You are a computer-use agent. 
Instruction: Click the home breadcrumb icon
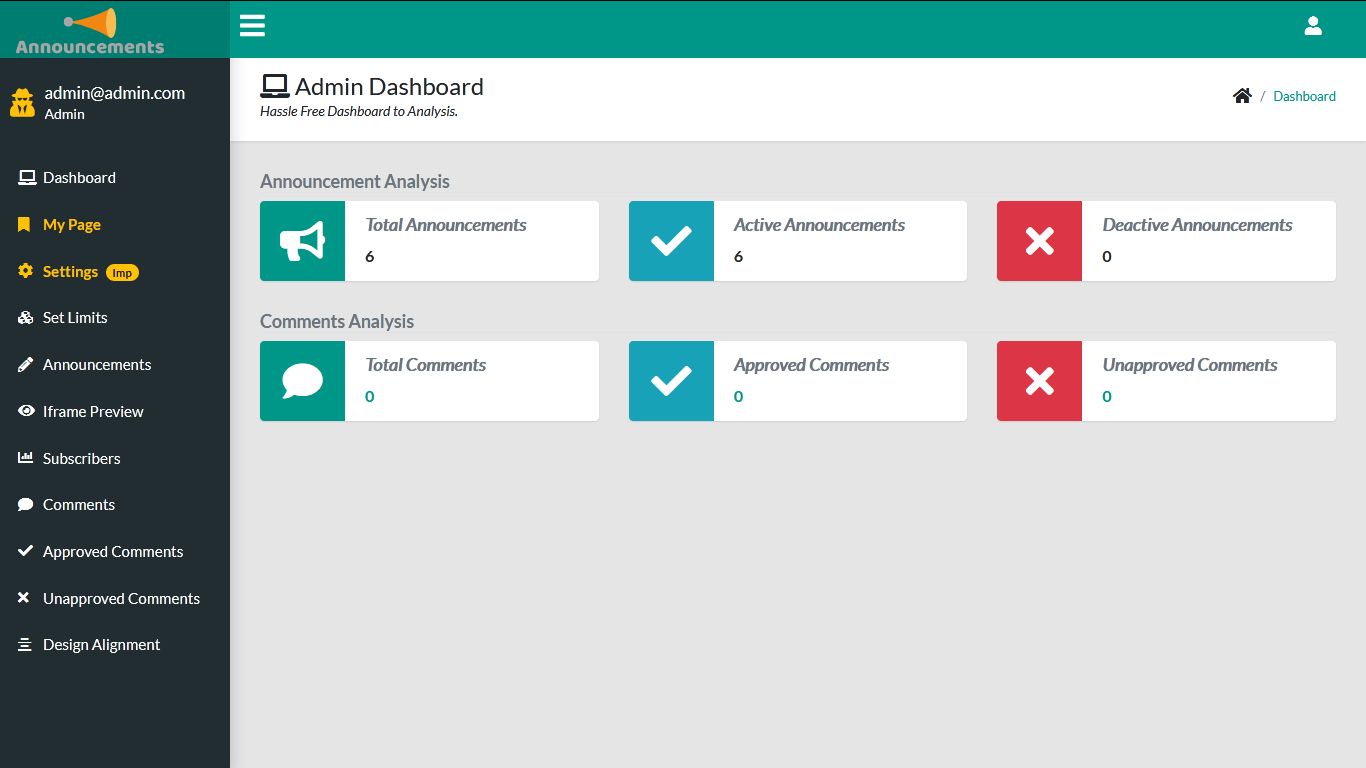[x=1242, y=96]
